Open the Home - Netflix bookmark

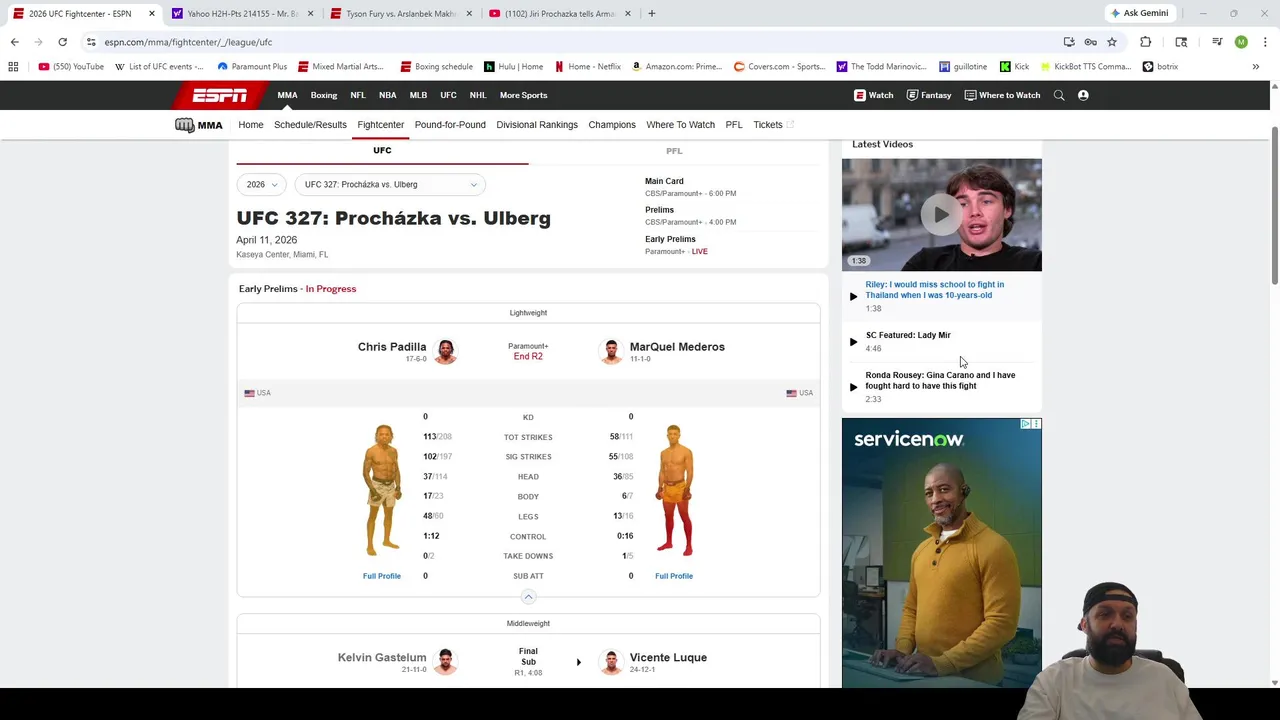click(x=587, y=66)
